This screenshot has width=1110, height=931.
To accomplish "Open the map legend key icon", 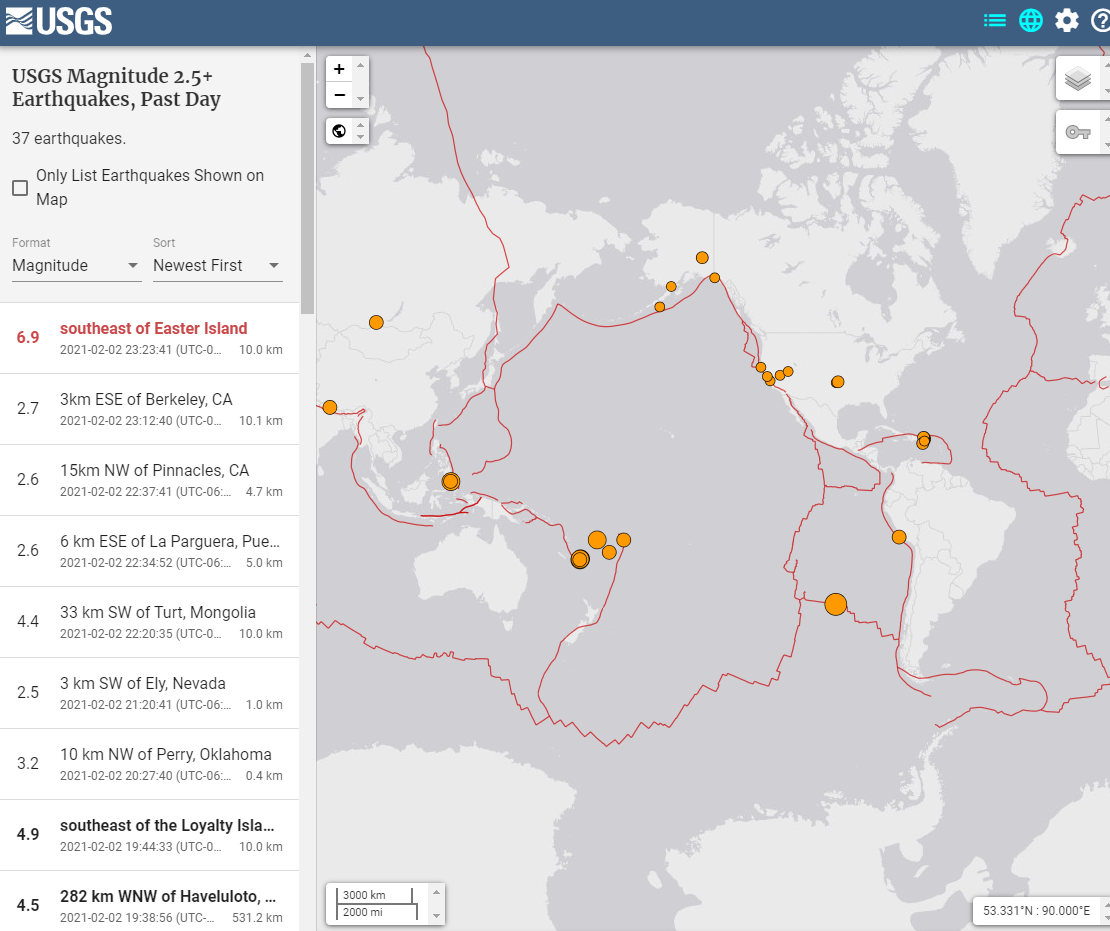I will coord(1077,132).
